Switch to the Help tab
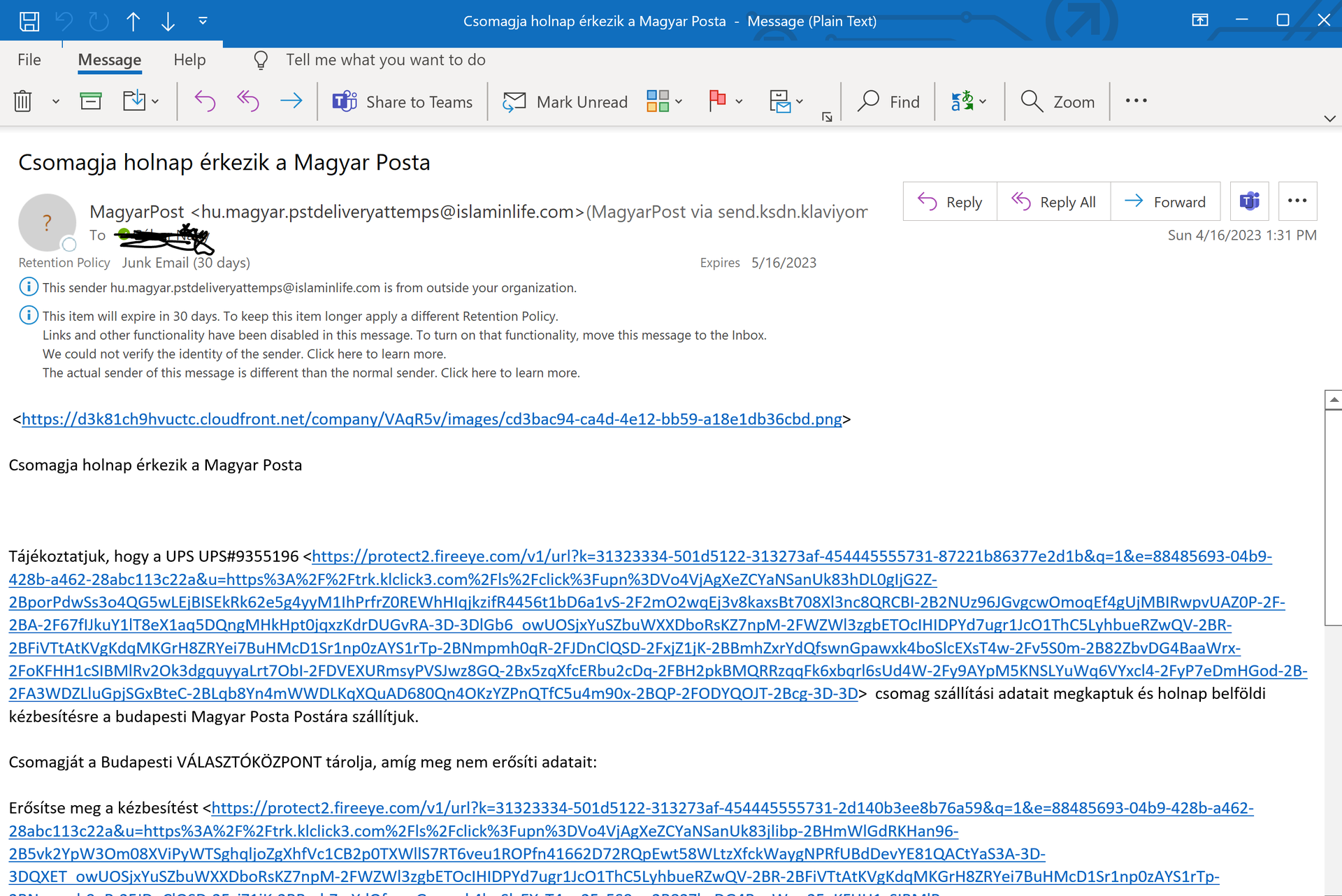Image resolution: width=1342 pixels, height=896 pixels. click(189, 60)
